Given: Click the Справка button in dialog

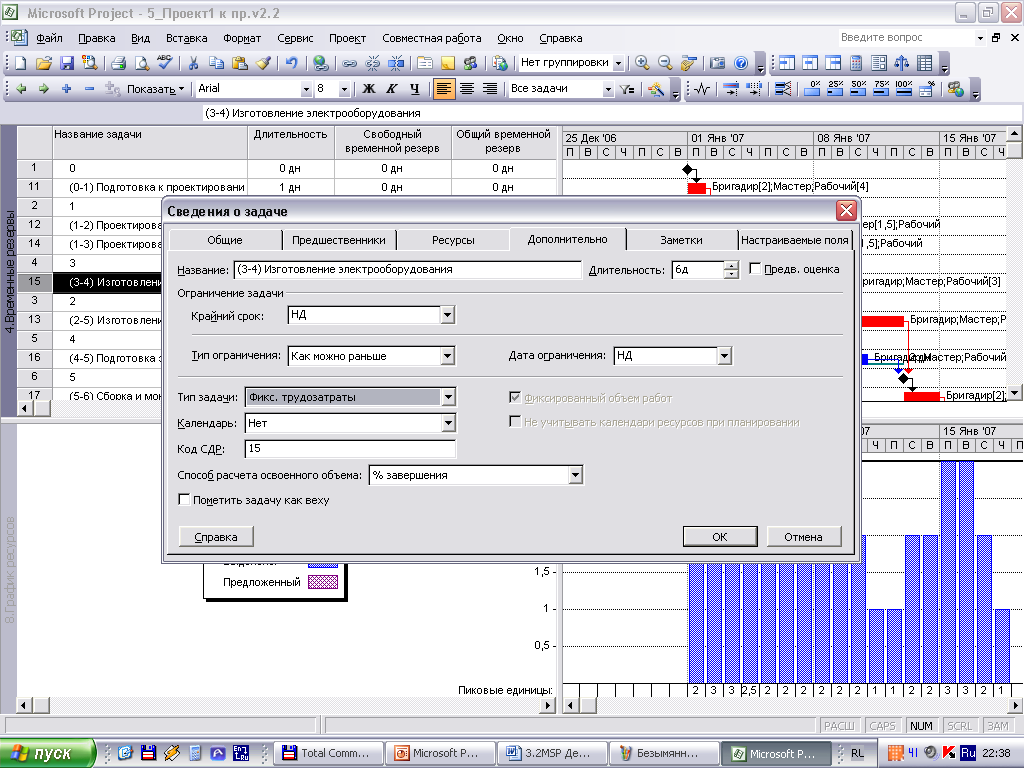Looking at the screenshot, I should point(216,537).
